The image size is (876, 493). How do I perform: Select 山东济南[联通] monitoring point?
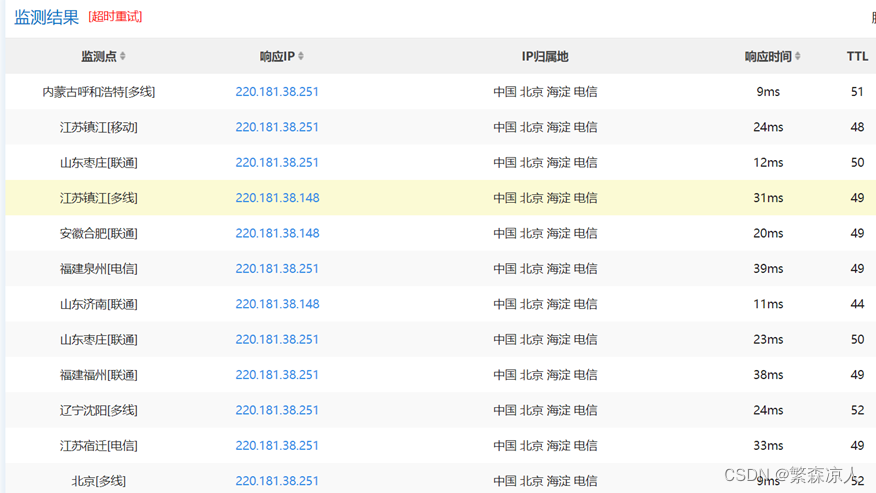(99, 304)
